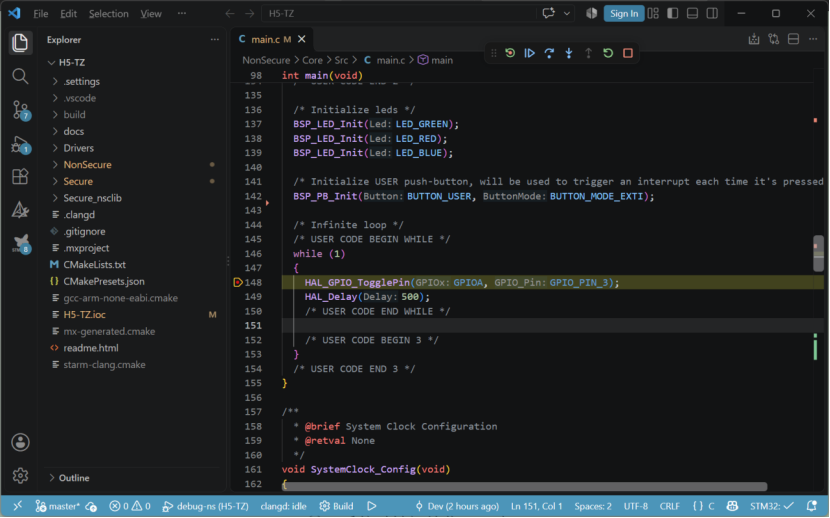The image size is (830, 518).
Task: Click reset device and restart debug icon
Action: 510,53
